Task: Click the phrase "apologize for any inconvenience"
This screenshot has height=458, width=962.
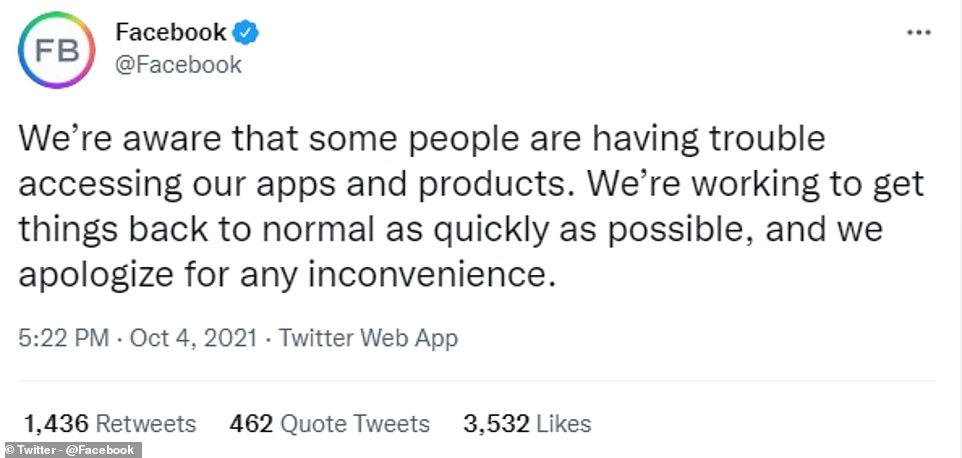Action: point(286,273)
